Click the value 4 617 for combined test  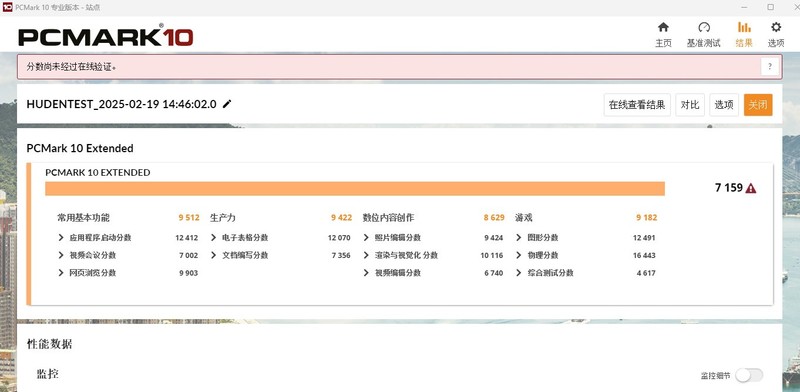click(x=646, y=273)
